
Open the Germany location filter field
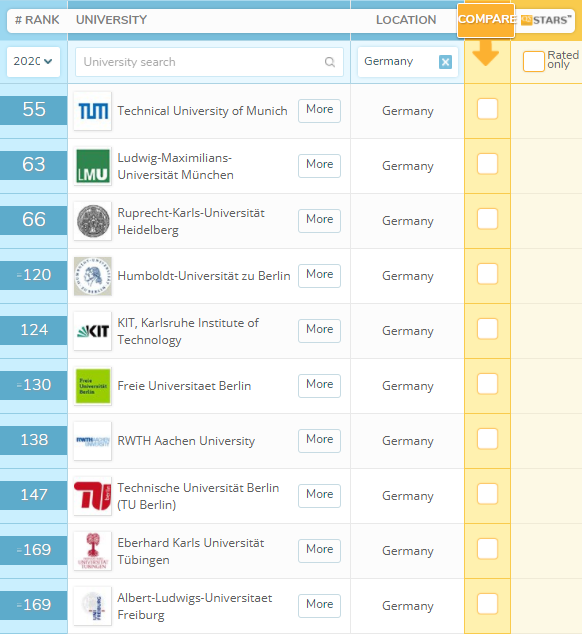[x=408, y=62]
